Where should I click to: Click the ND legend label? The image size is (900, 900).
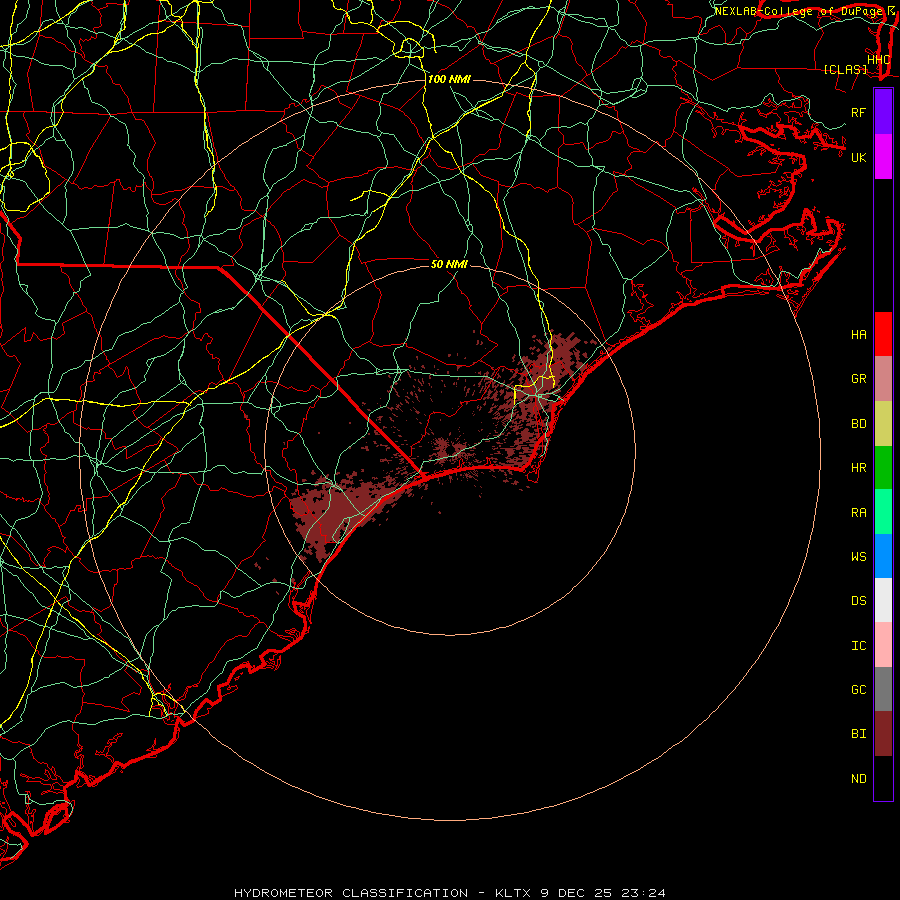[x=858, y=778]
